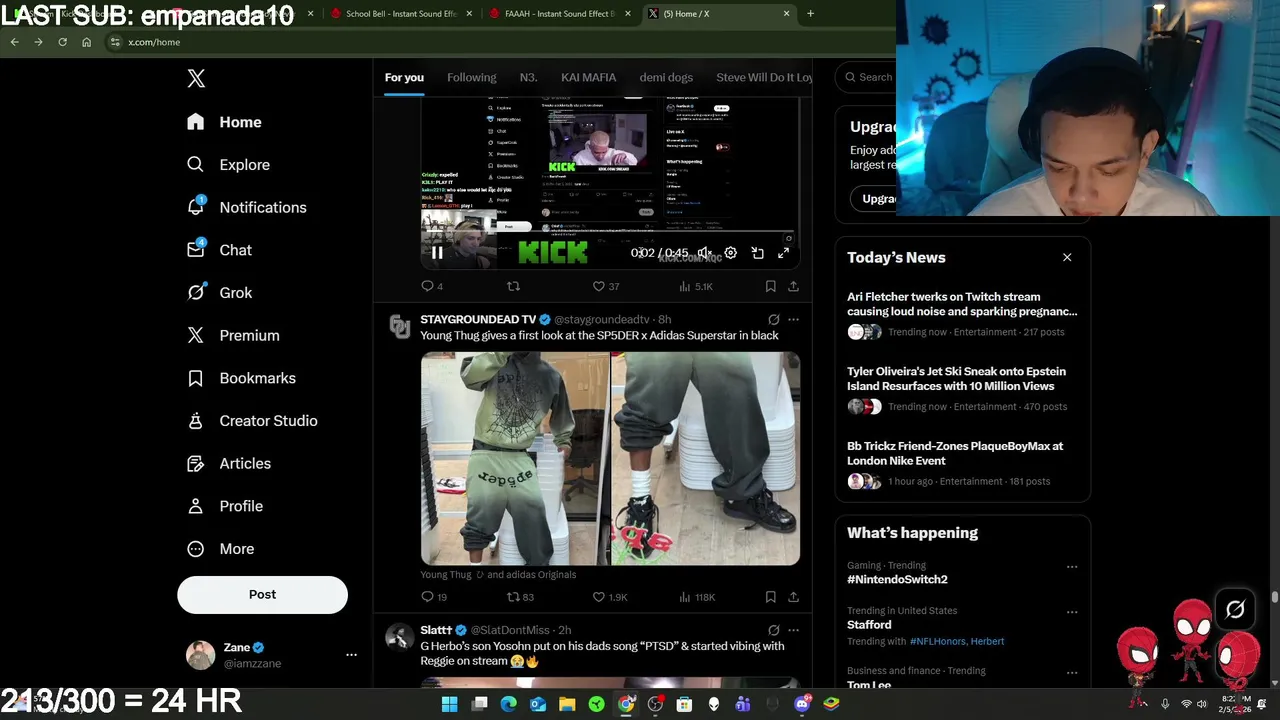Viewport: 1280px width, 720px height.
Task: Open Articles in the sidebar
Action: [x=229, y=464]
